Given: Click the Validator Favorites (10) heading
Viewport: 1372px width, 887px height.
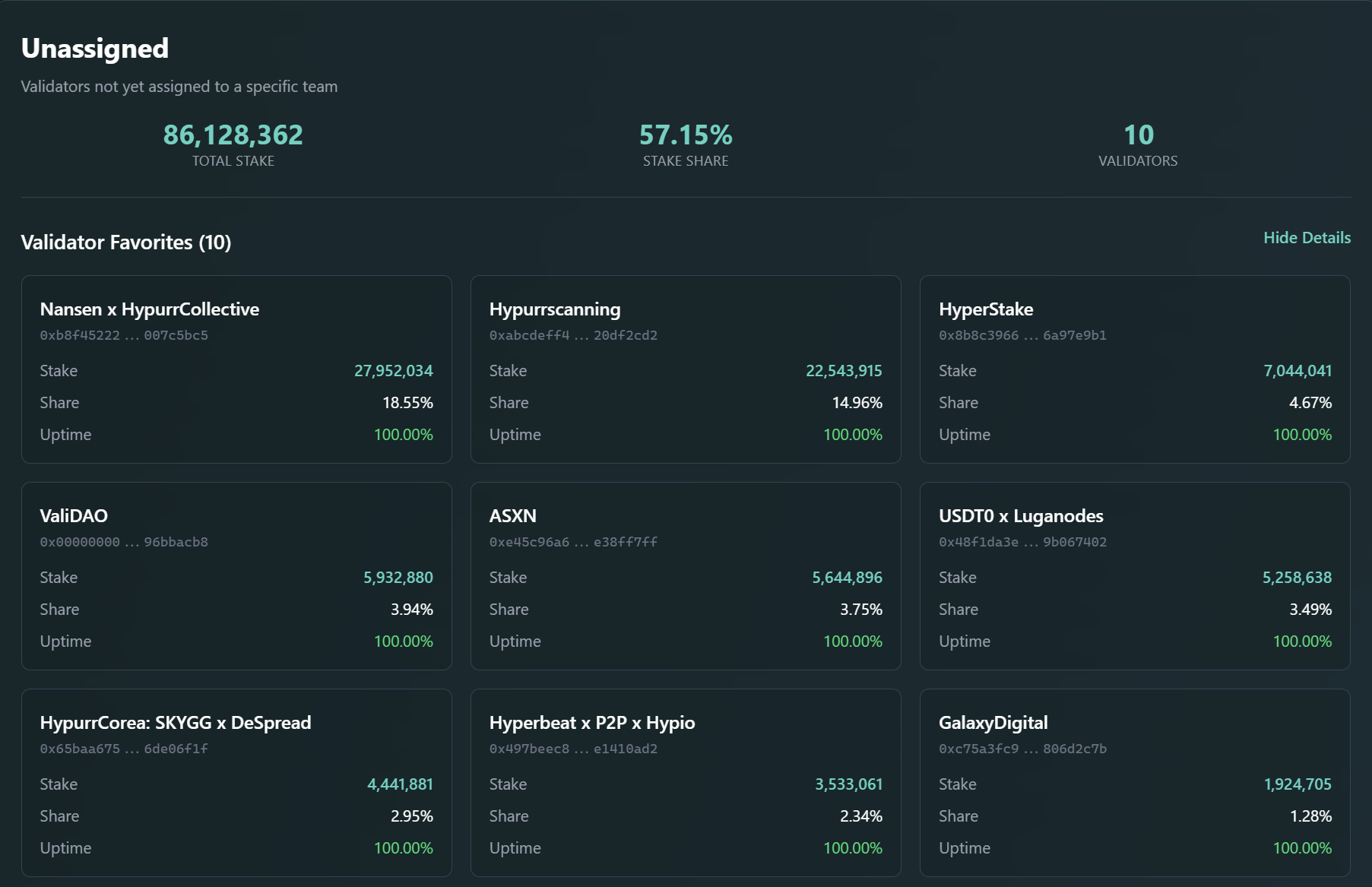Looking at the screenshot, I should [126, 242].
